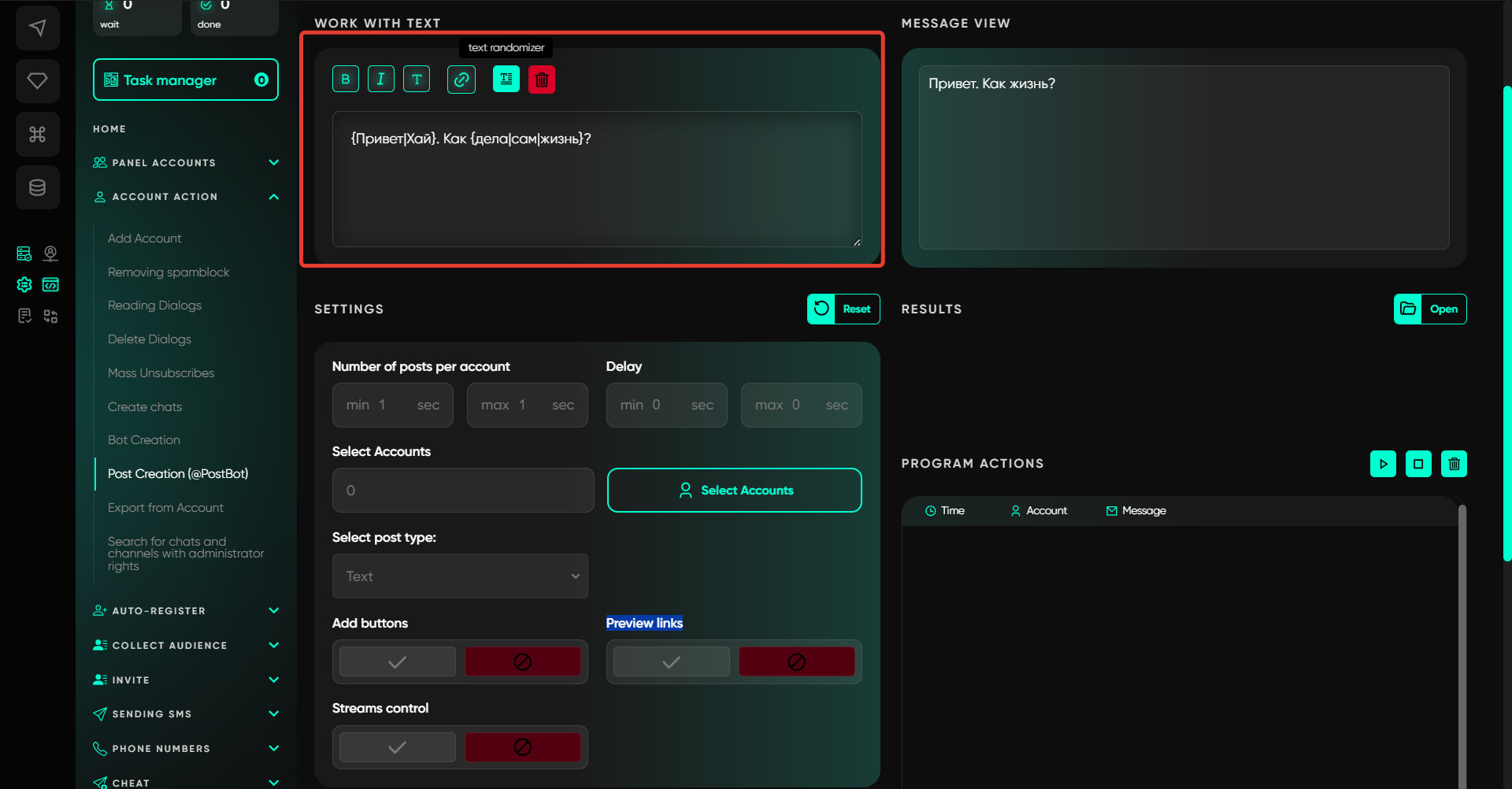Toggle bold formatting button

coord(345,80)
